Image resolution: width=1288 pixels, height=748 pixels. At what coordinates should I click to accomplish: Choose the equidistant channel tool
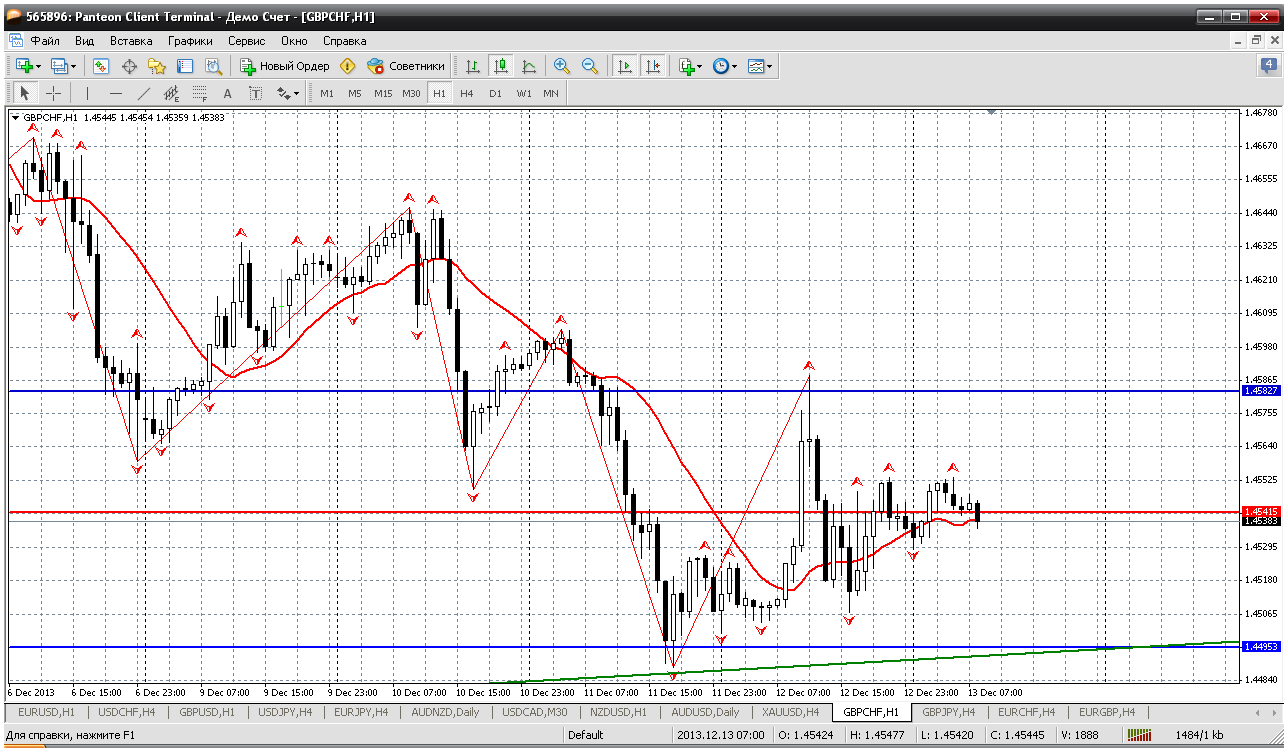[x=171, y=93]
